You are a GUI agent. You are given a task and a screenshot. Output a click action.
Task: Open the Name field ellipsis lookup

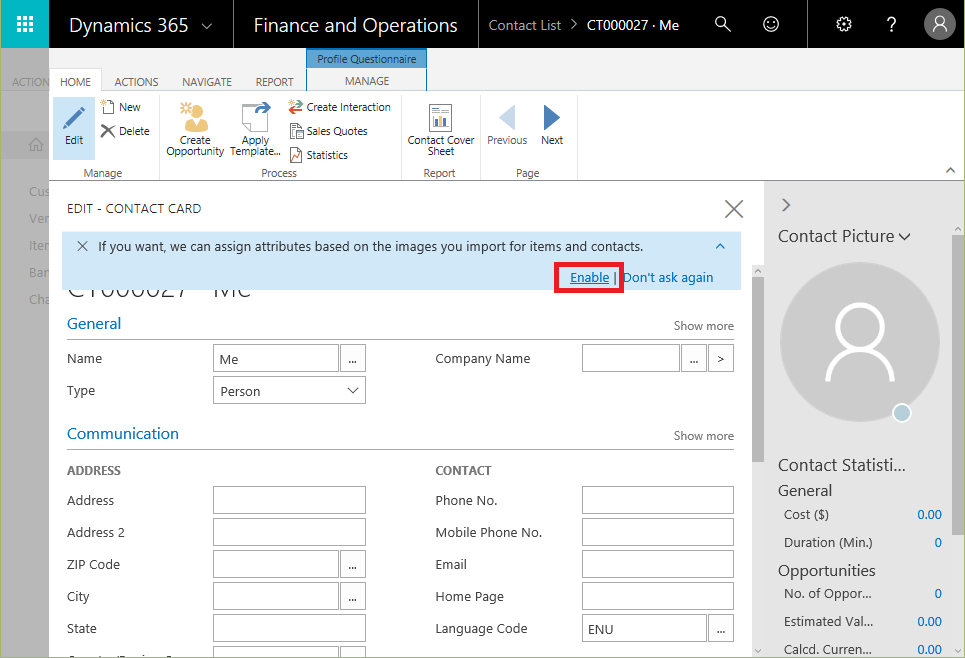tap(353, 358)
